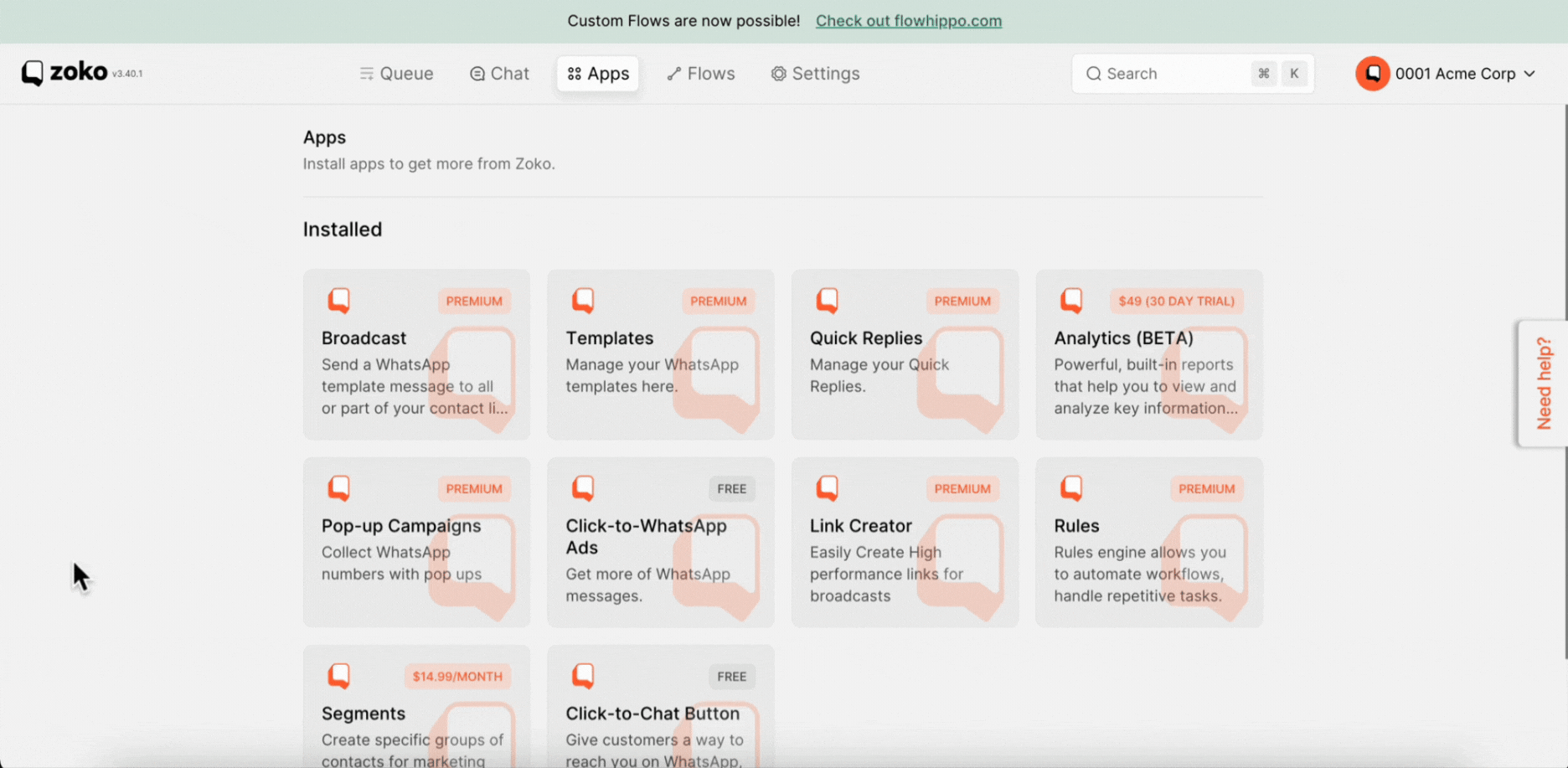Click the Broadcast app logo icon
The image size is (1568, 768).
[x=338, y=300]
